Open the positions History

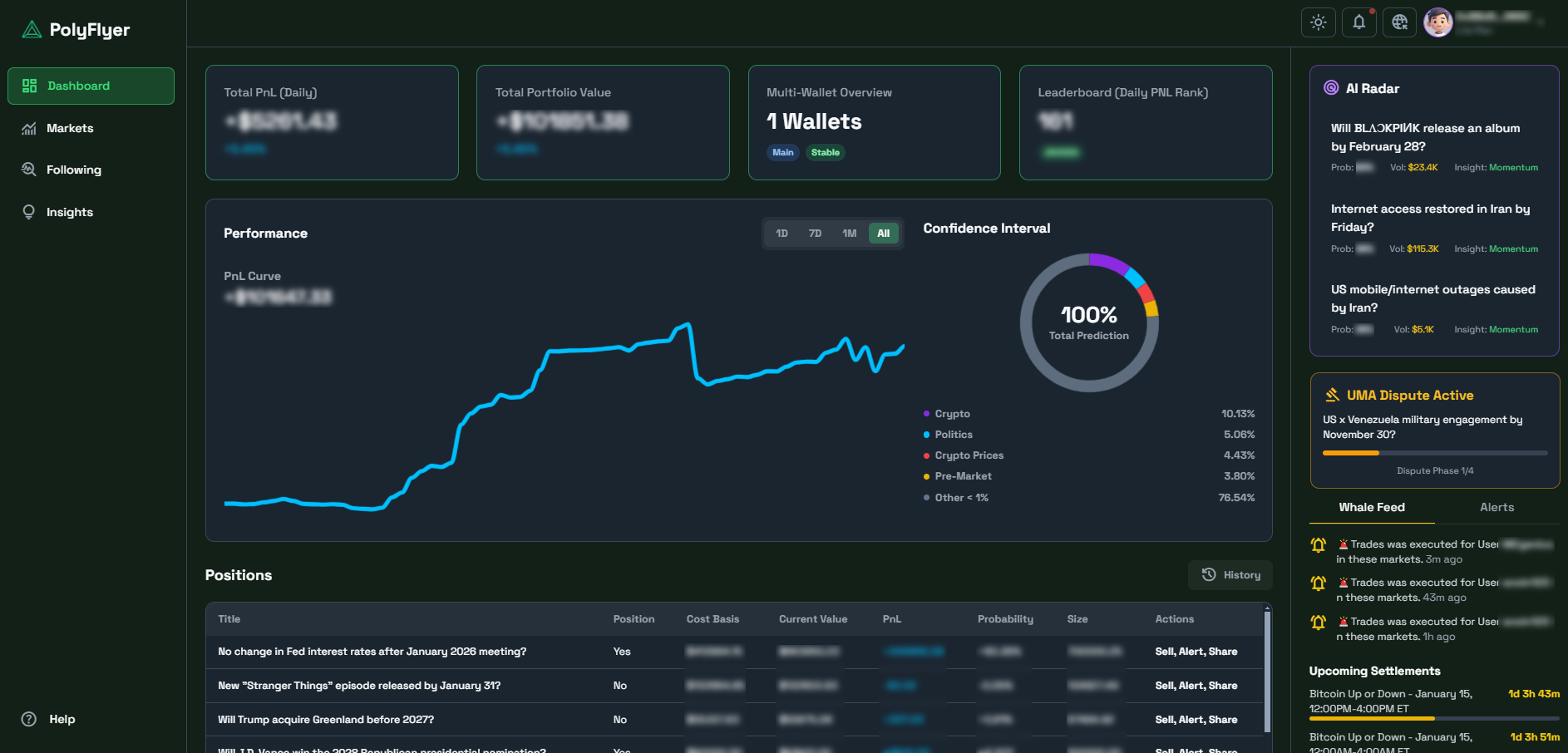point(1230,574)
